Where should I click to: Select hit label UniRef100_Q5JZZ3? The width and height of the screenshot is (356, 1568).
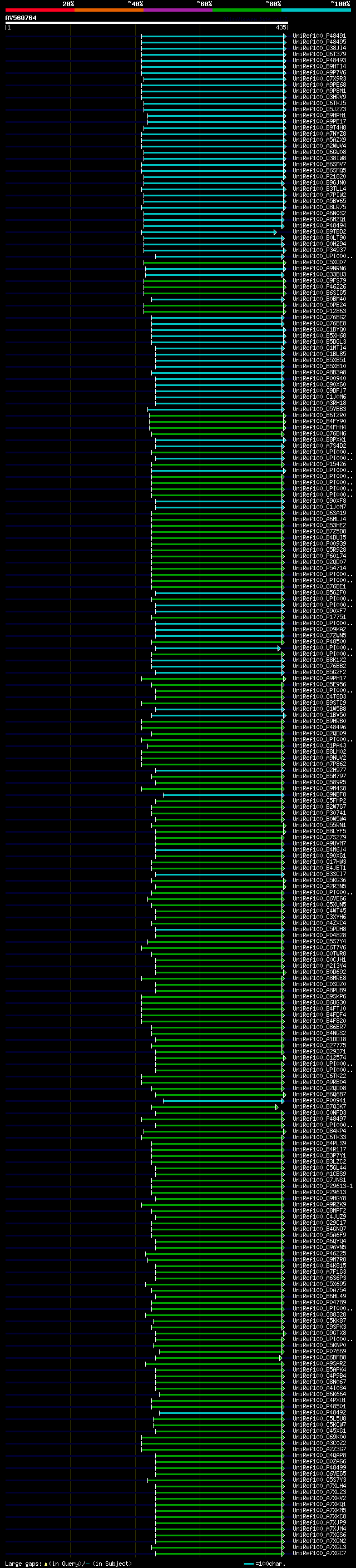click(x=319, y=110)
